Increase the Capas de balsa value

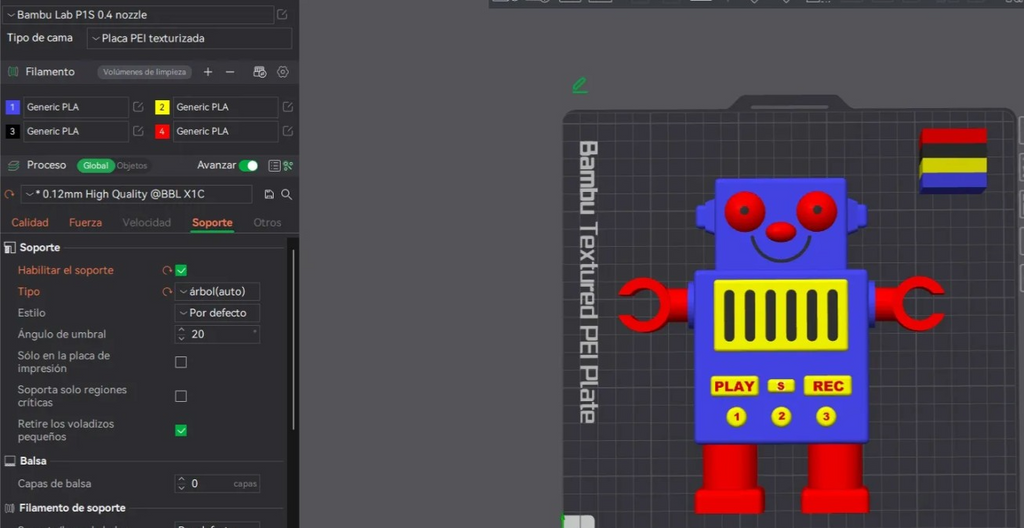click(x=182, y=480)
